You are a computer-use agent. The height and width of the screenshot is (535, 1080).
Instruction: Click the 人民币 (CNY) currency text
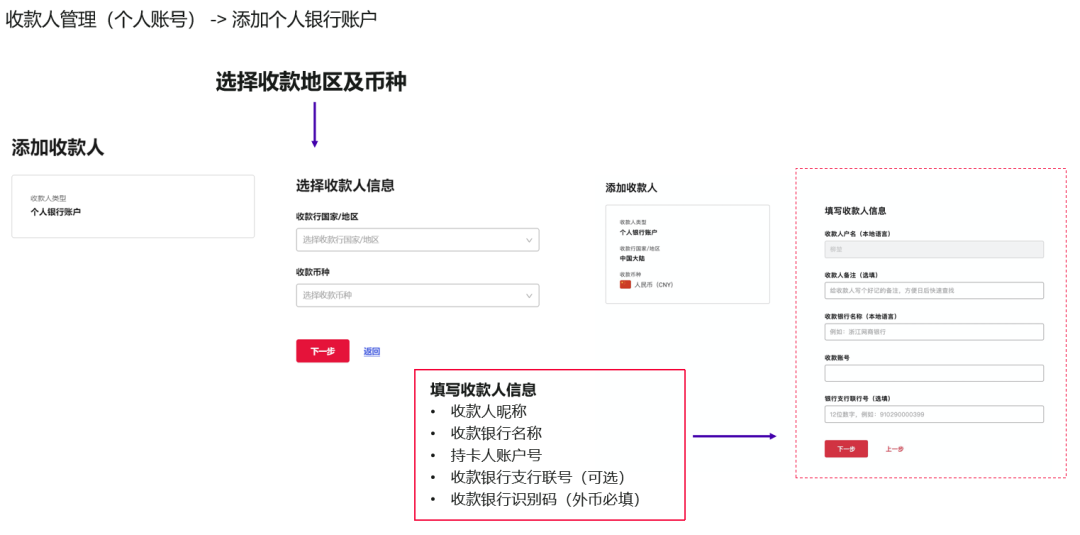653,284
